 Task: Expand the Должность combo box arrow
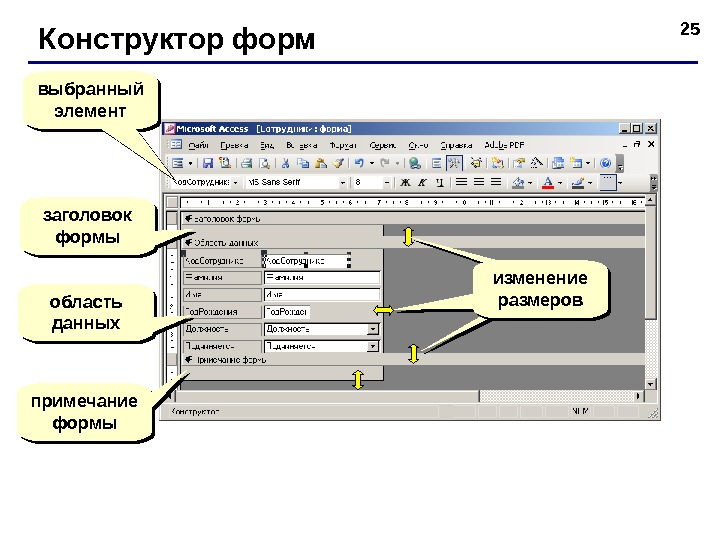(373, 329)
